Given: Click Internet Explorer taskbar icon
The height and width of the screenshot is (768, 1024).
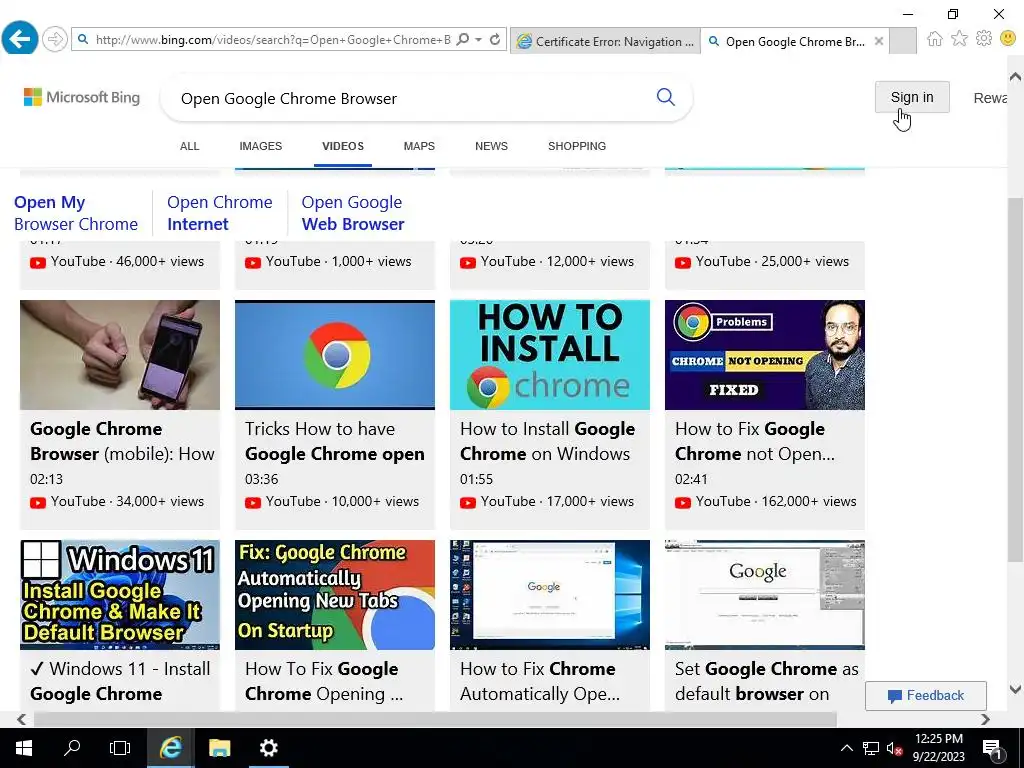Looking at the screenshot, I should tap(170, 748).
